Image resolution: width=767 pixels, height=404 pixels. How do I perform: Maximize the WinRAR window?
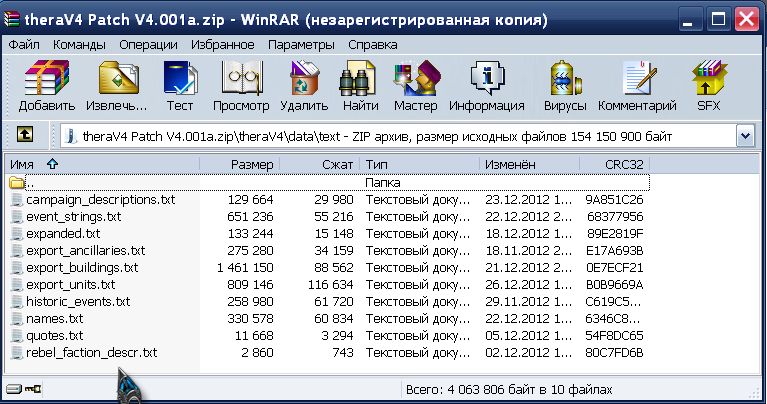(719, 20)
